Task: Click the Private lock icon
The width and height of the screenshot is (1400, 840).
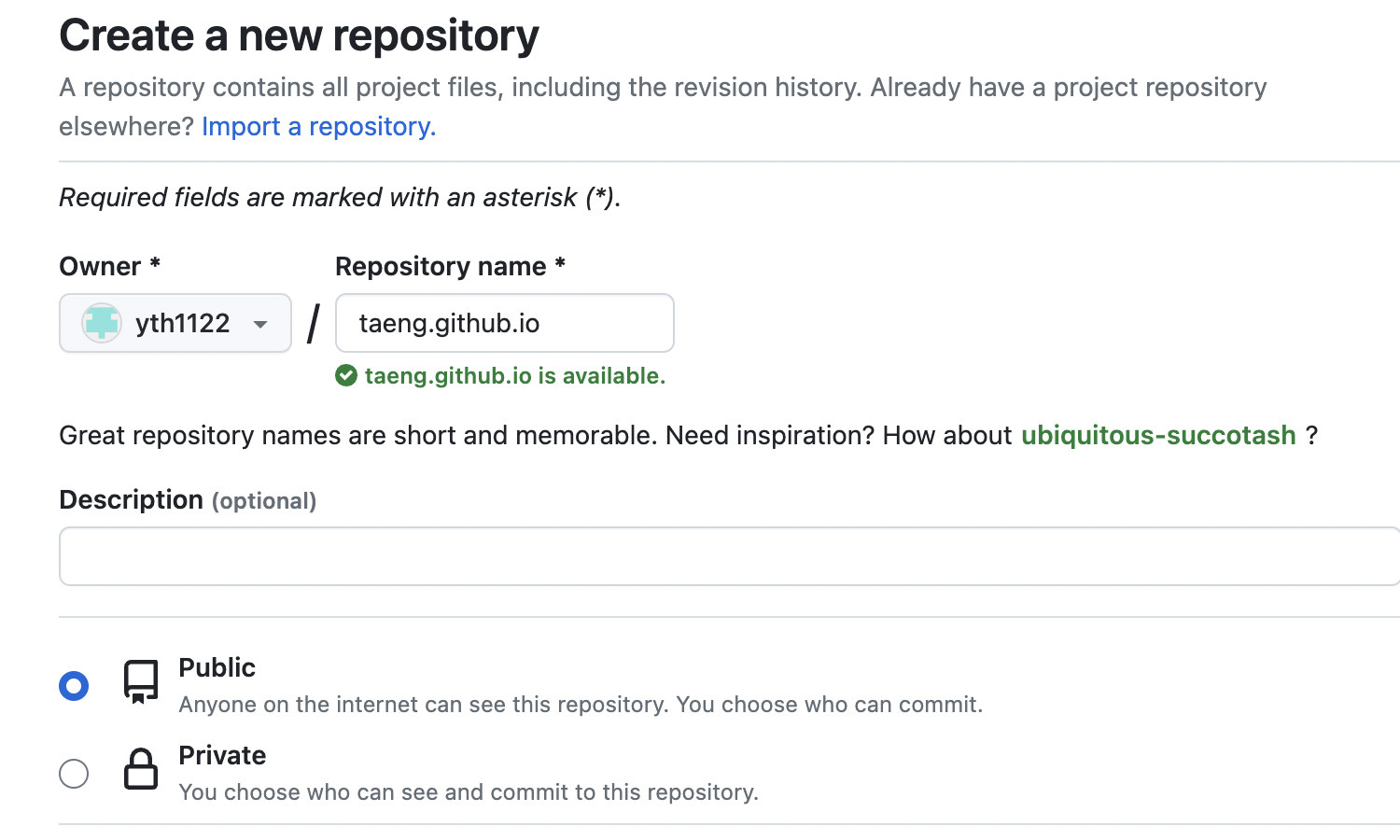Action: click(141, 769)
